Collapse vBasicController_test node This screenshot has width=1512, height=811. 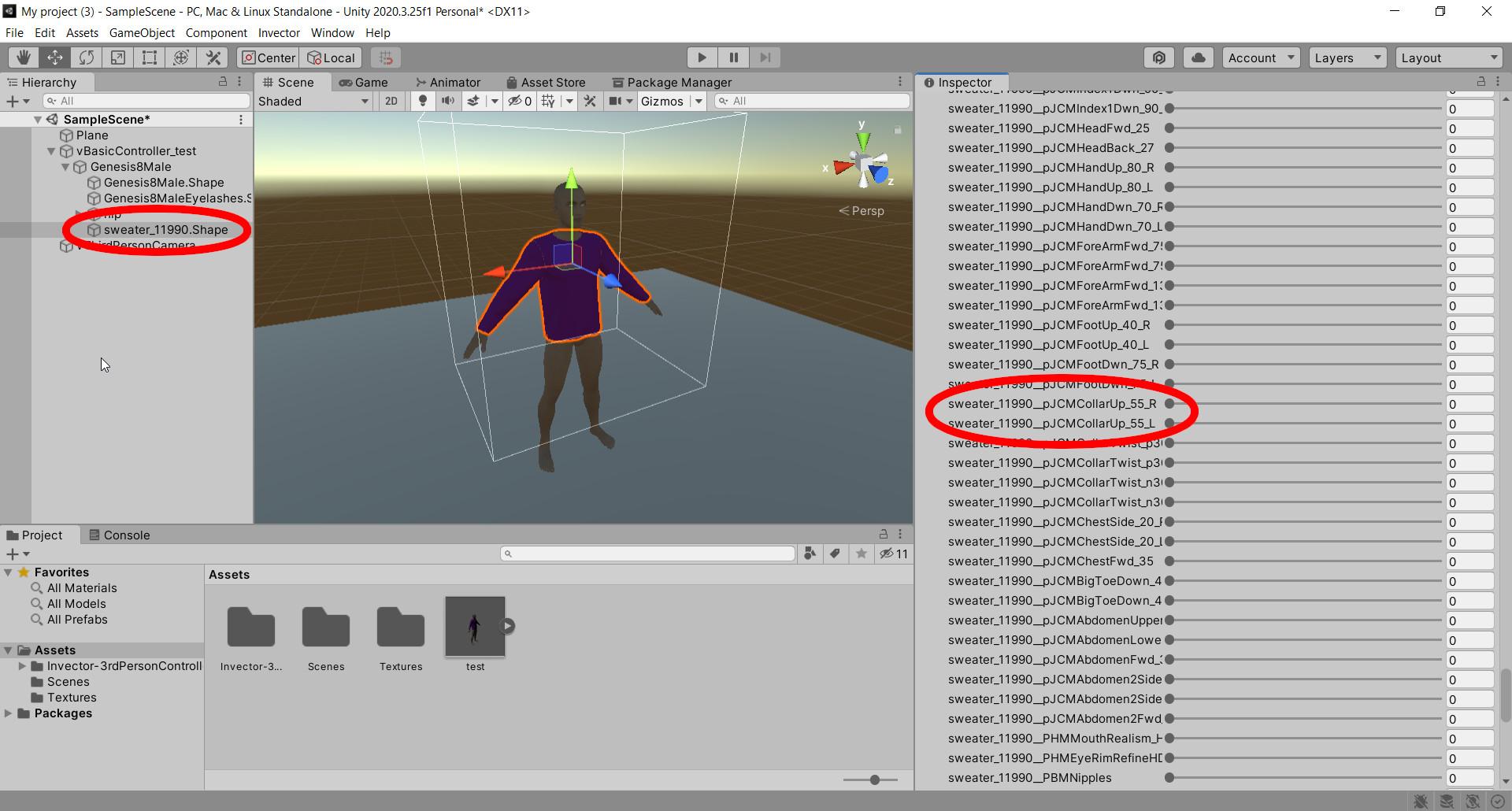51,151
